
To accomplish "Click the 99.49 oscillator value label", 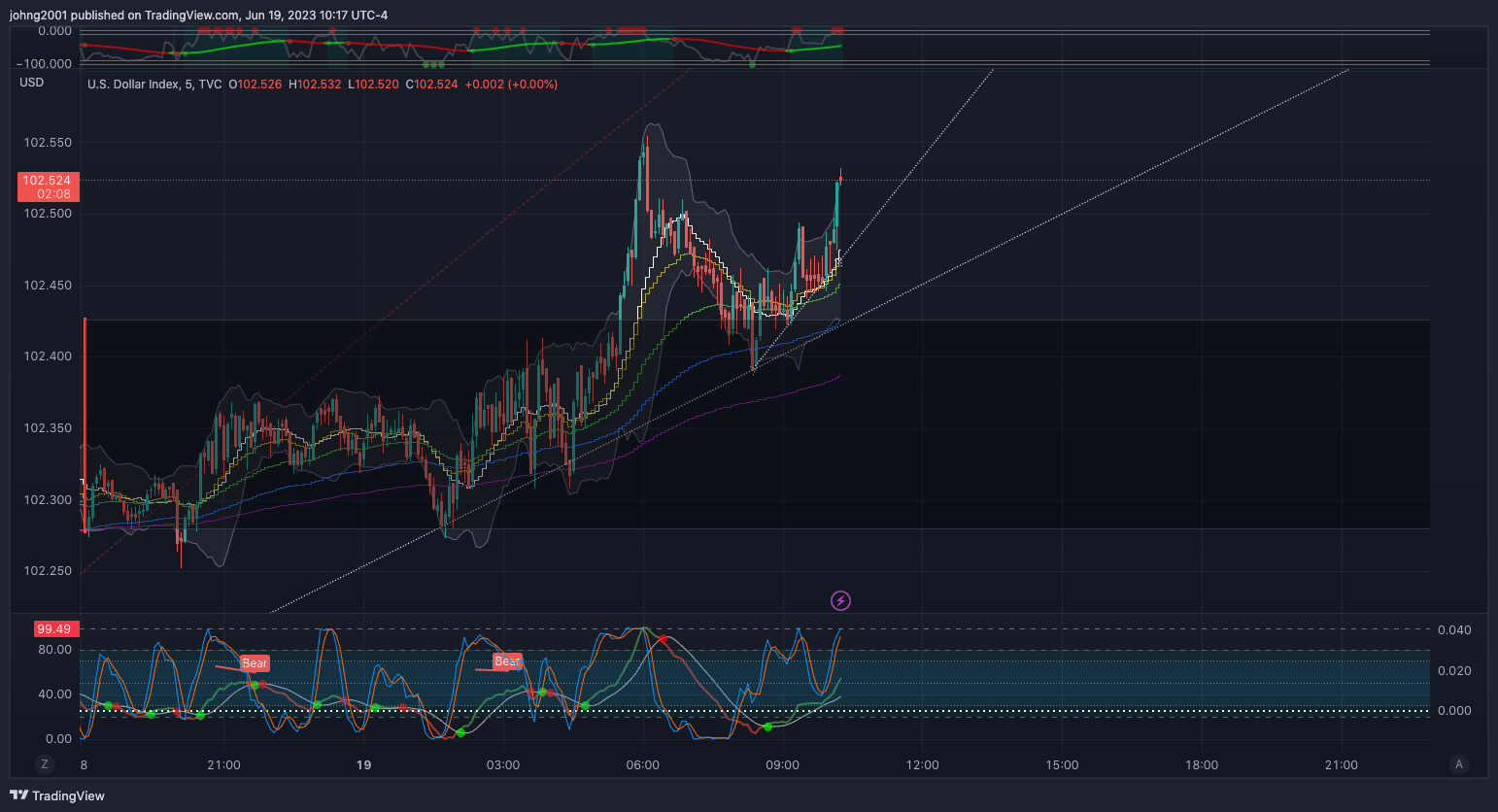I will click(54, 629).
